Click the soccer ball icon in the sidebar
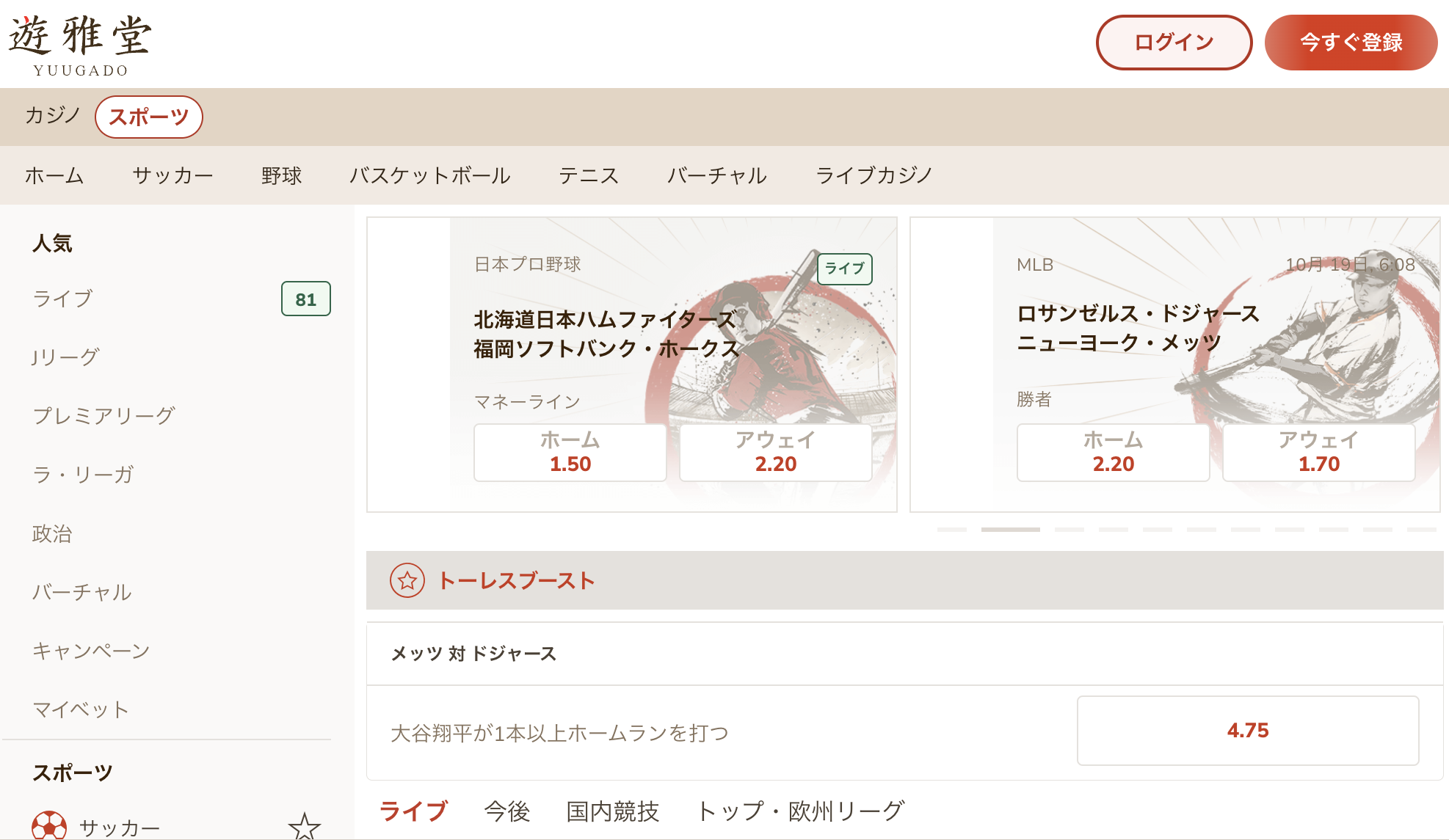Image resolution: width=1449 pixels, height=840 pixels. point(49,826)
